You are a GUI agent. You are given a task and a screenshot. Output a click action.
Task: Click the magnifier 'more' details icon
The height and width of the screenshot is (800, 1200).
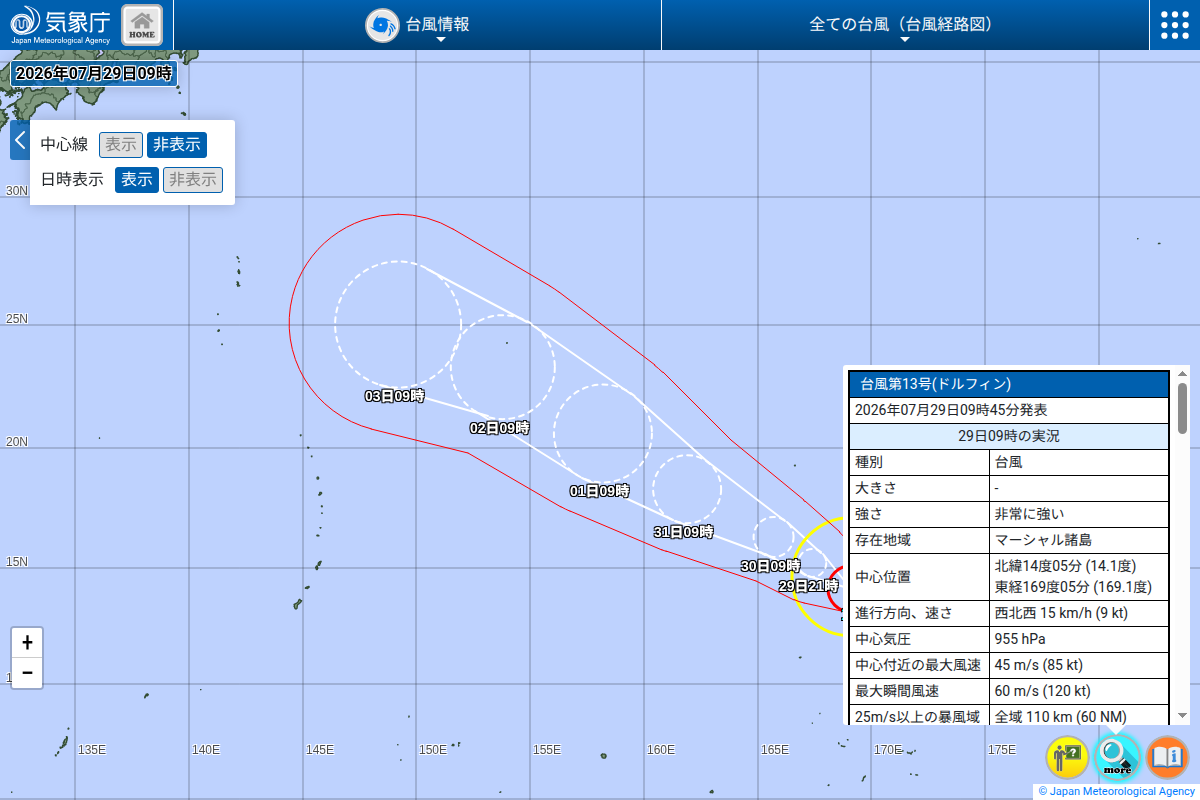click(1117, 757)
